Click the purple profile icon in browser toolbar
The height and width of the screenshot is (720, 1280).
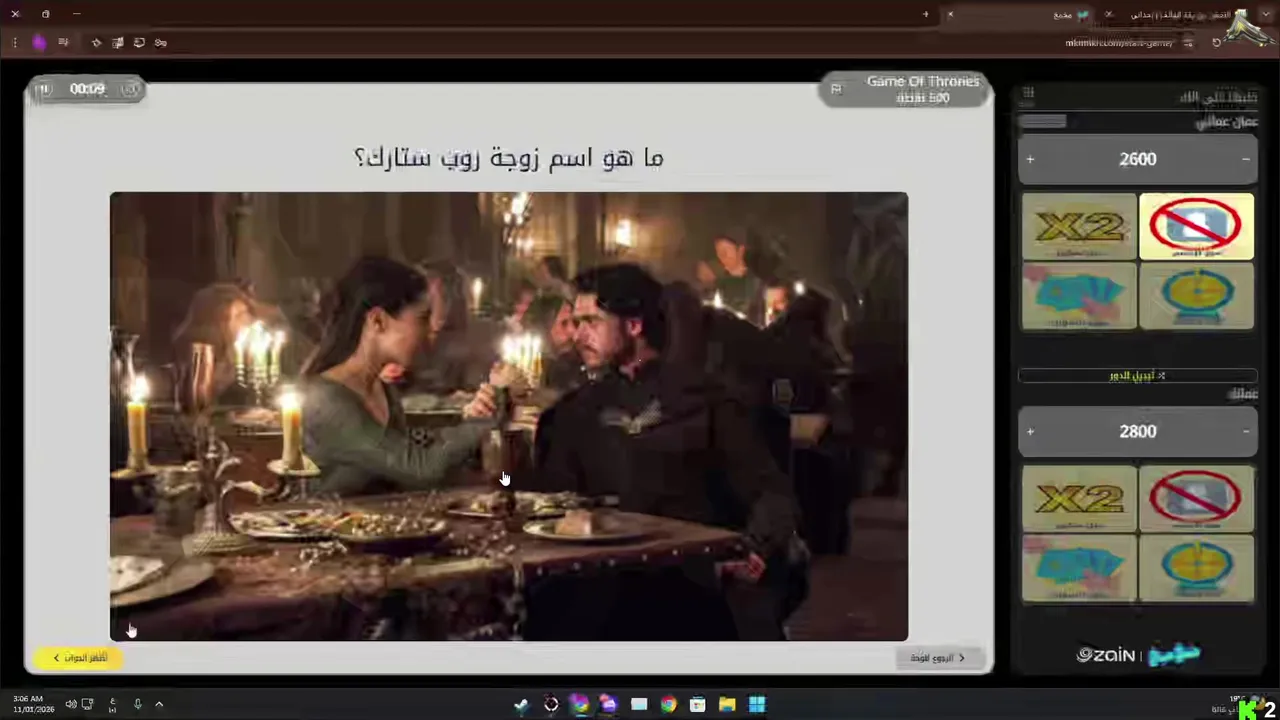point(39,42)
